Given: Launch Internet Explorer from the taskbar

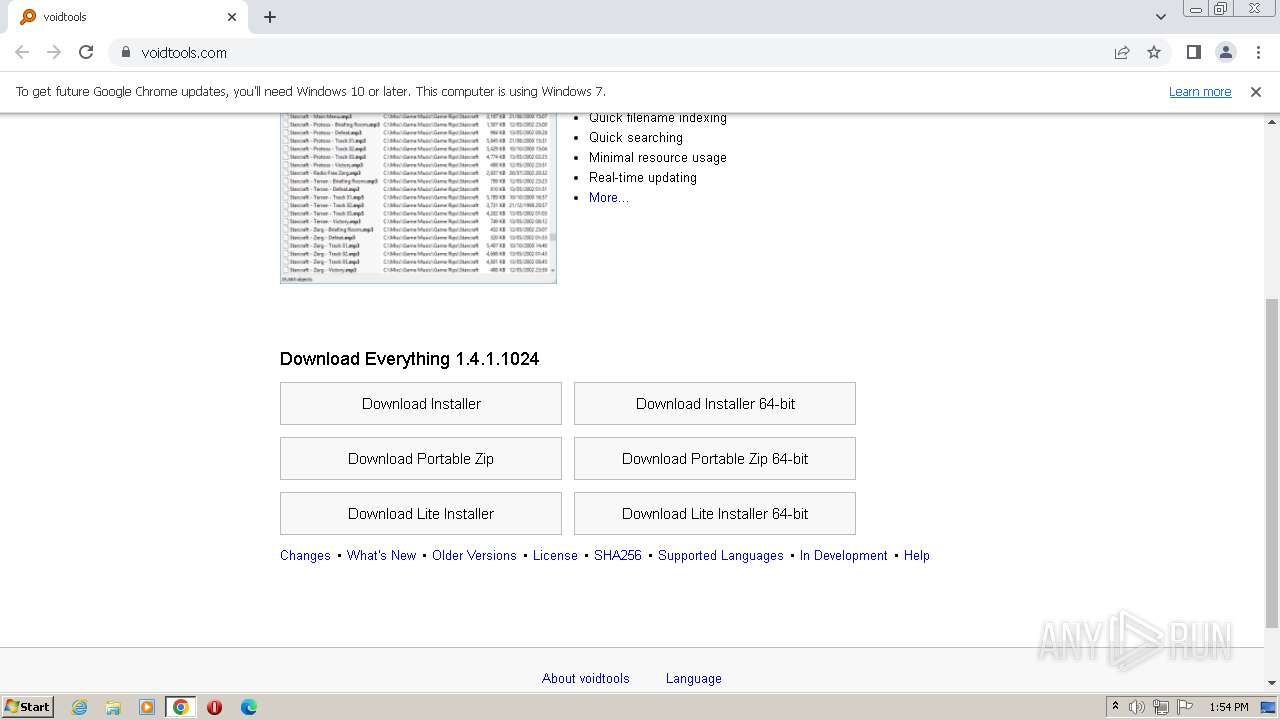Looking at the screenshot, I should point(79,707).
